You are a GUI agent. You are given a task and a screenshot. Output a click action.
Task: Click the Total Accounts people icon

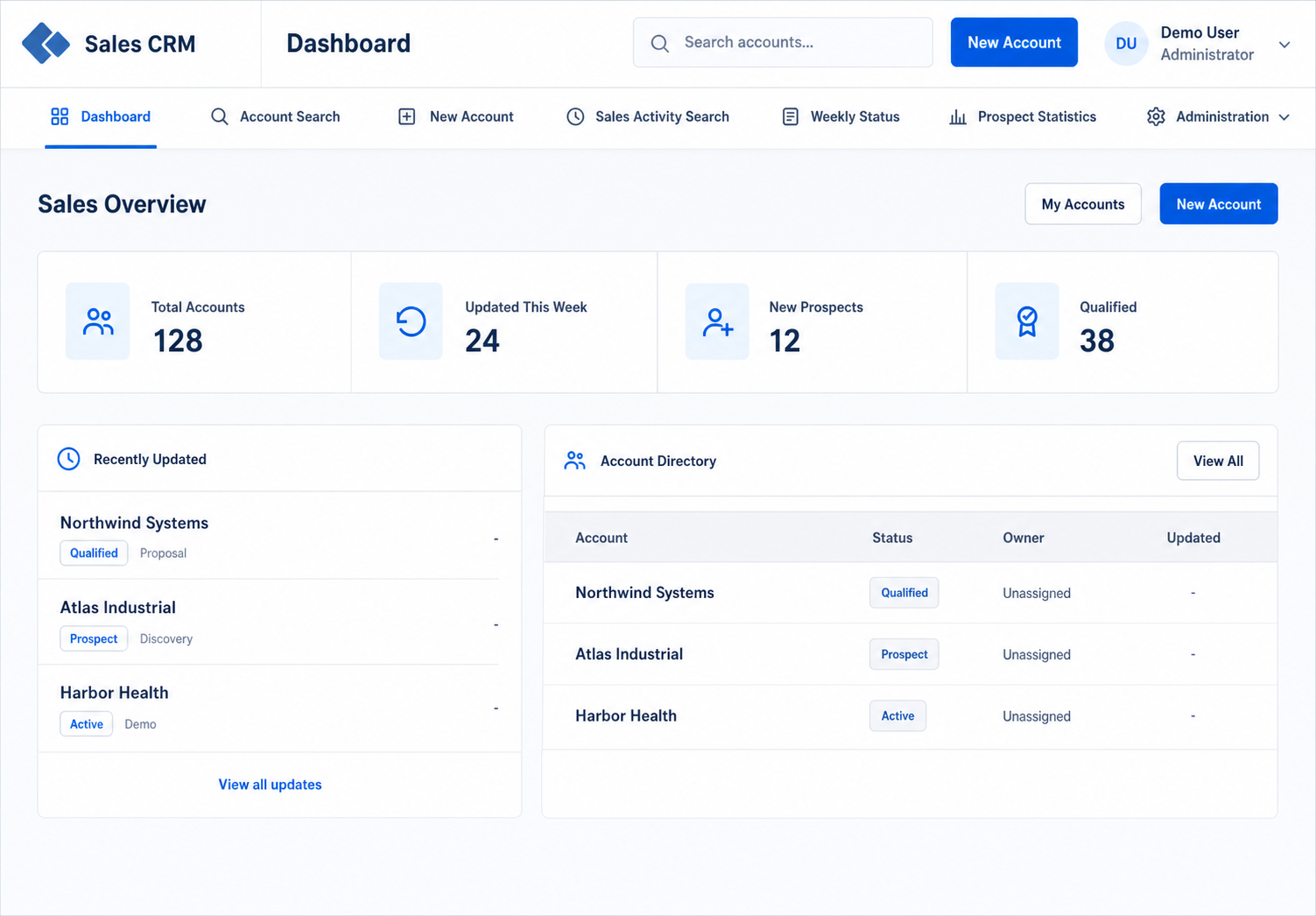pos(98,321)
